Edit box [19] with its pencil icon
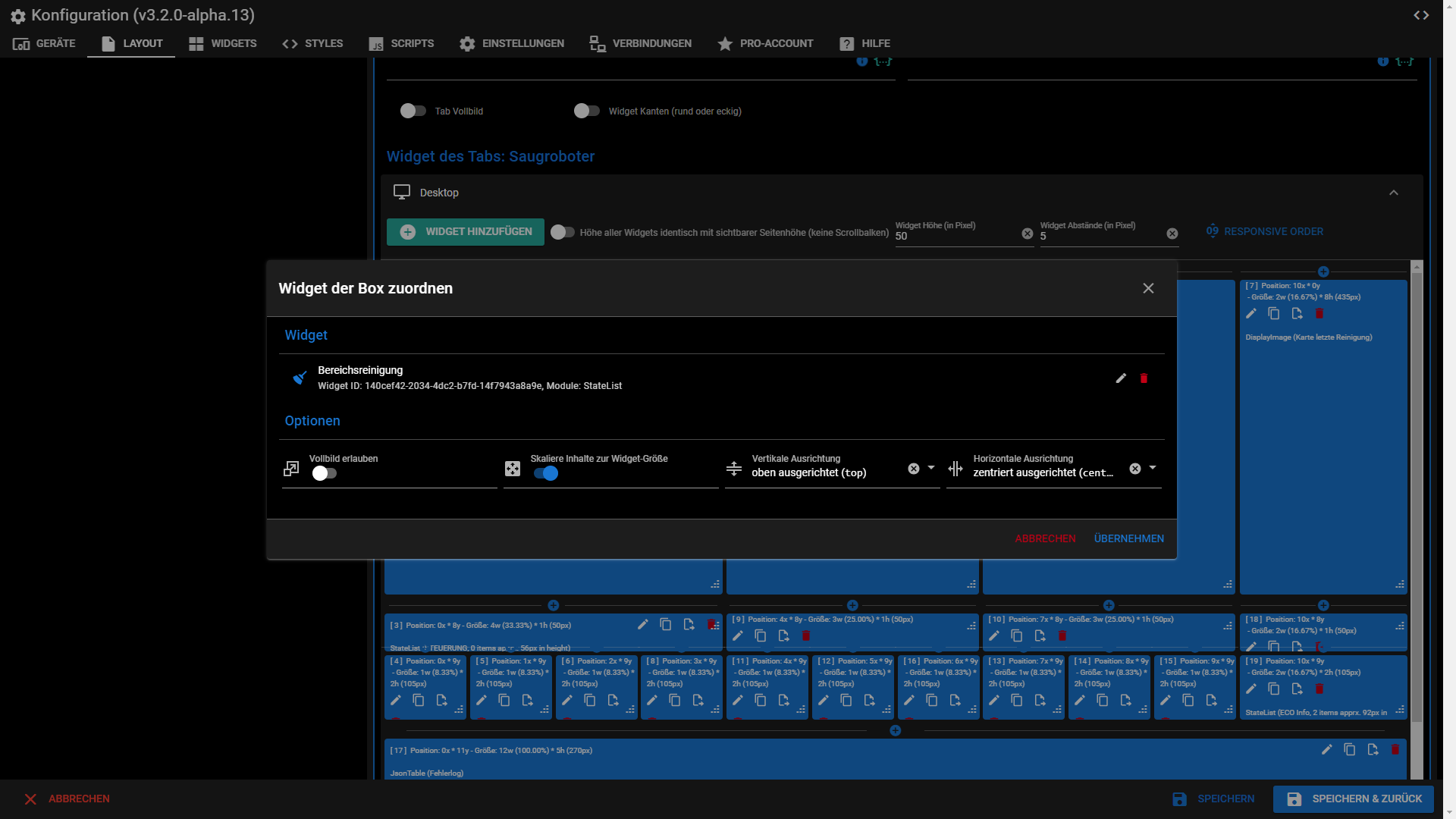This screenshot has height=819, width=1456. (x=1251, y=689)
